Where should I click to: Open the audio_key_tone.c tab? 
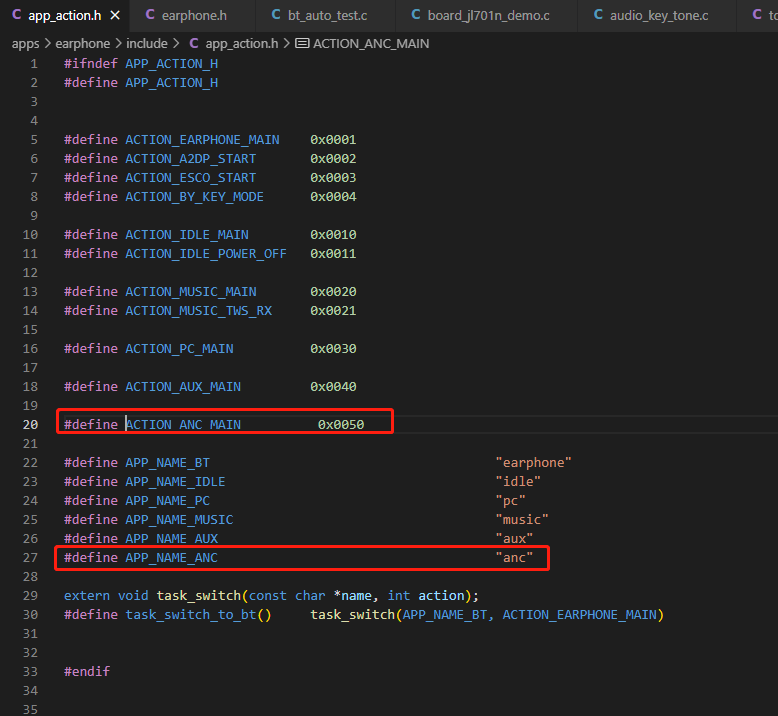[x=657, y=15]
